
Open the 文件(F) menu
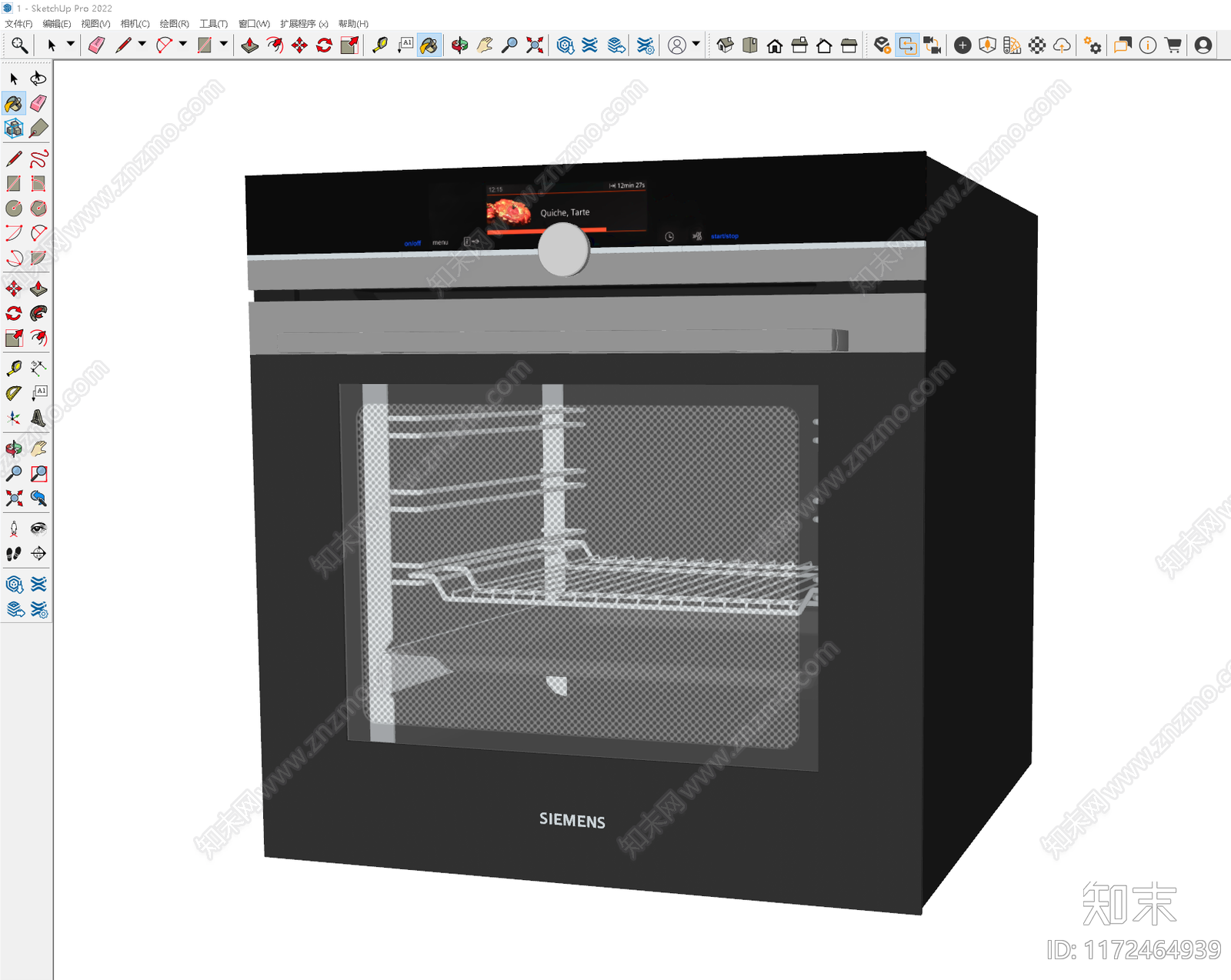pyautogui.click(x=18, y=24)
